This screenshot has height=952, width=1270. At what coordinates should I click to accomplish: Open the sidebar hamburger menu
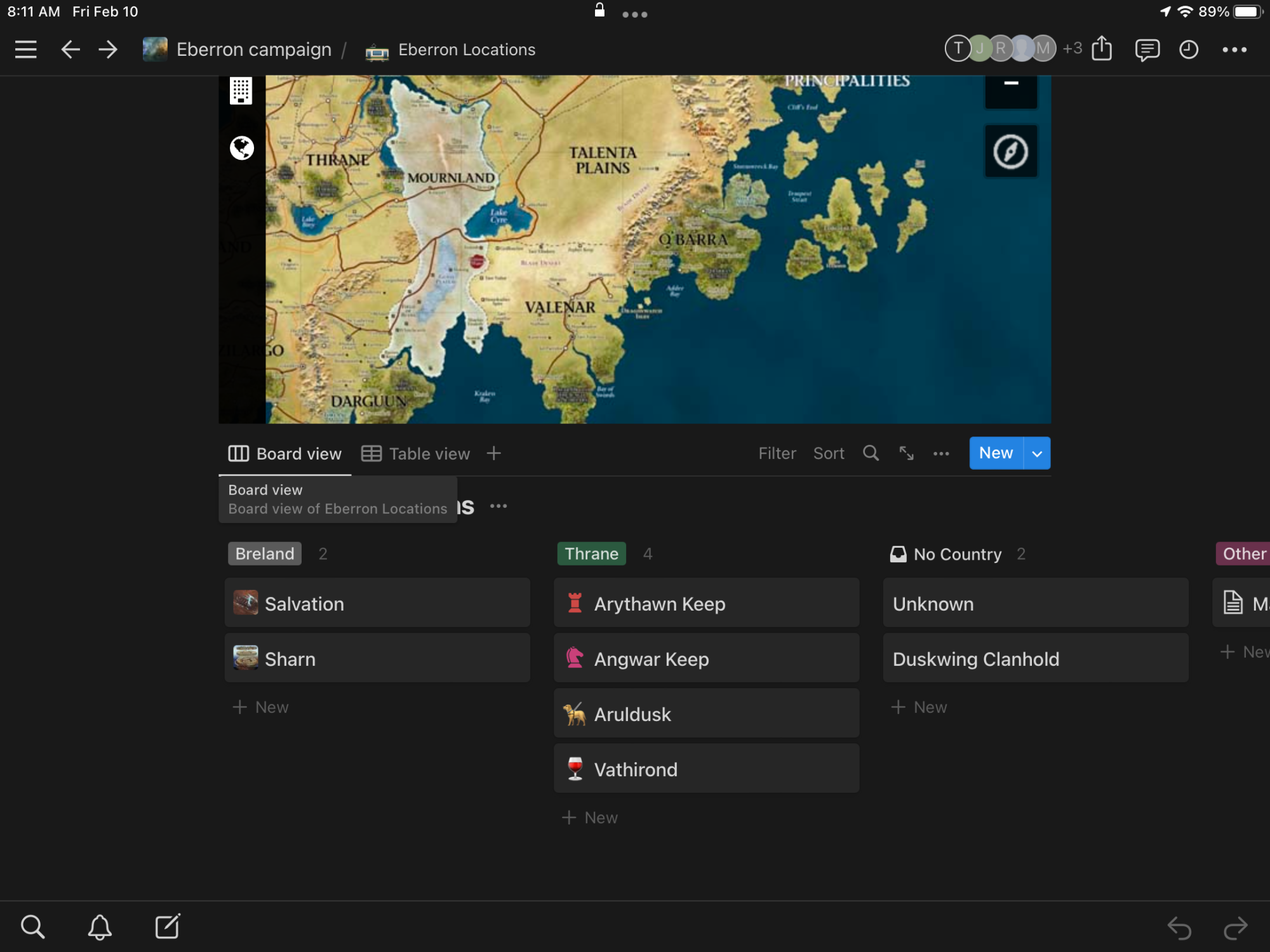[x=25, y=50]
